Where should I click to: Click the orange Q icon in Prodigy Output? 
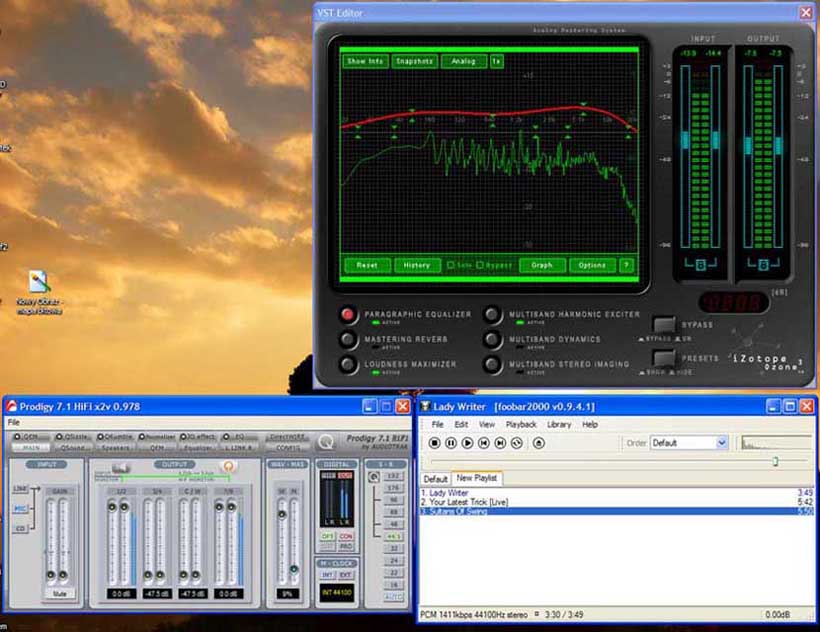click(228, 466)
